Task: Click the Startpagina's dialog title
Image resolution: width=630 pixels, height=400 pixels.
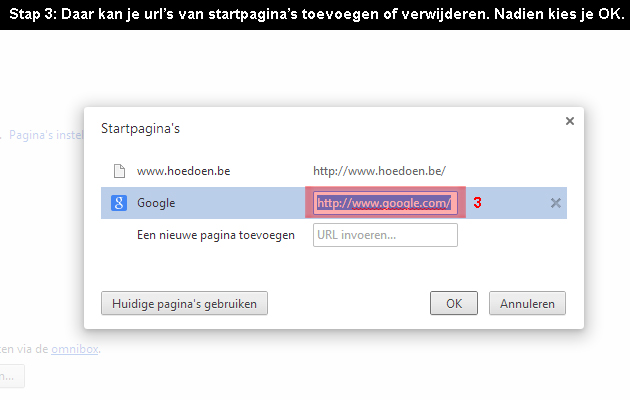Action: 140,129
